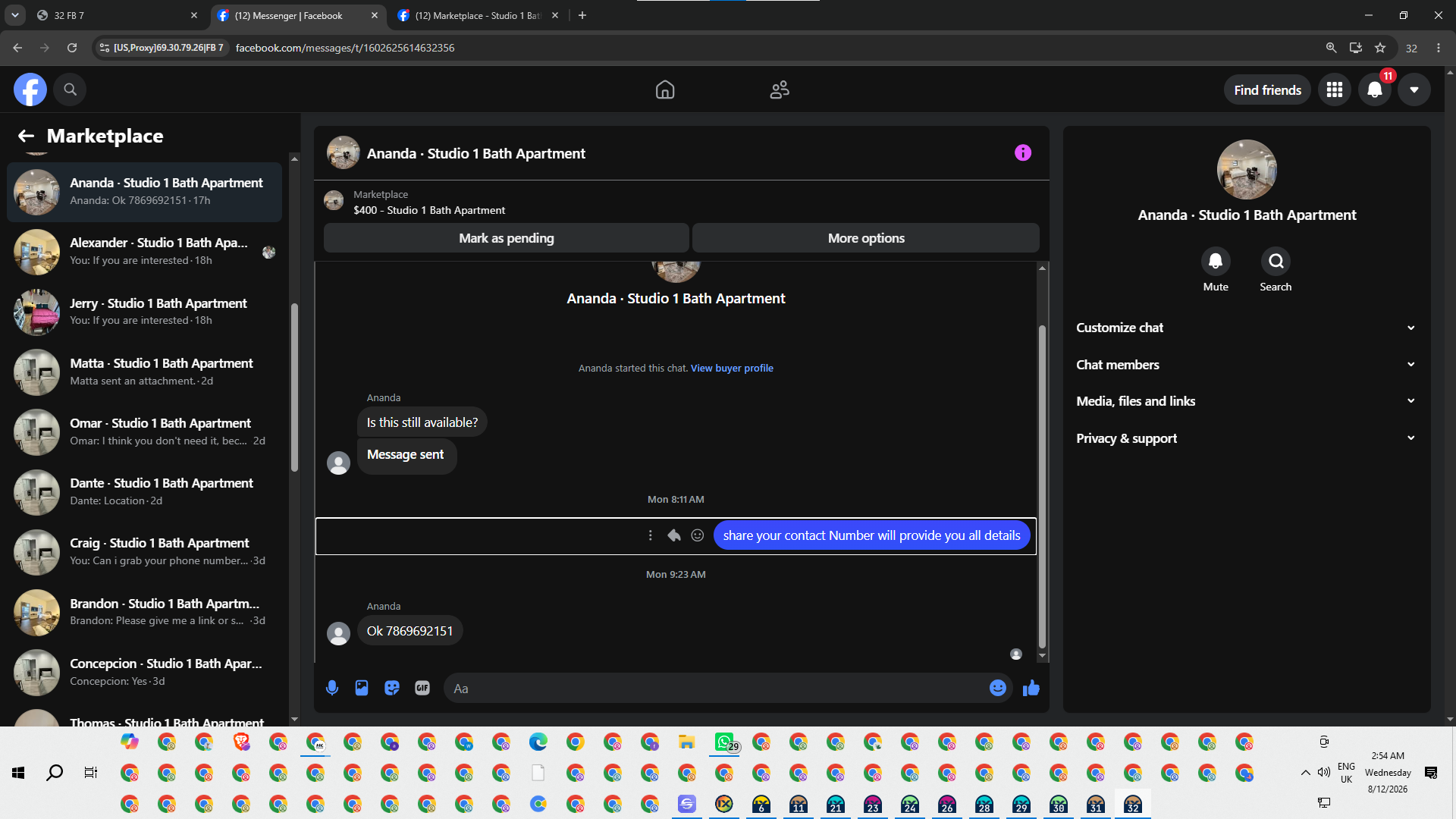Expand the Privacy & support section
The width and height of the screenshot is (1456, 819).
[x=1247, y=438]
